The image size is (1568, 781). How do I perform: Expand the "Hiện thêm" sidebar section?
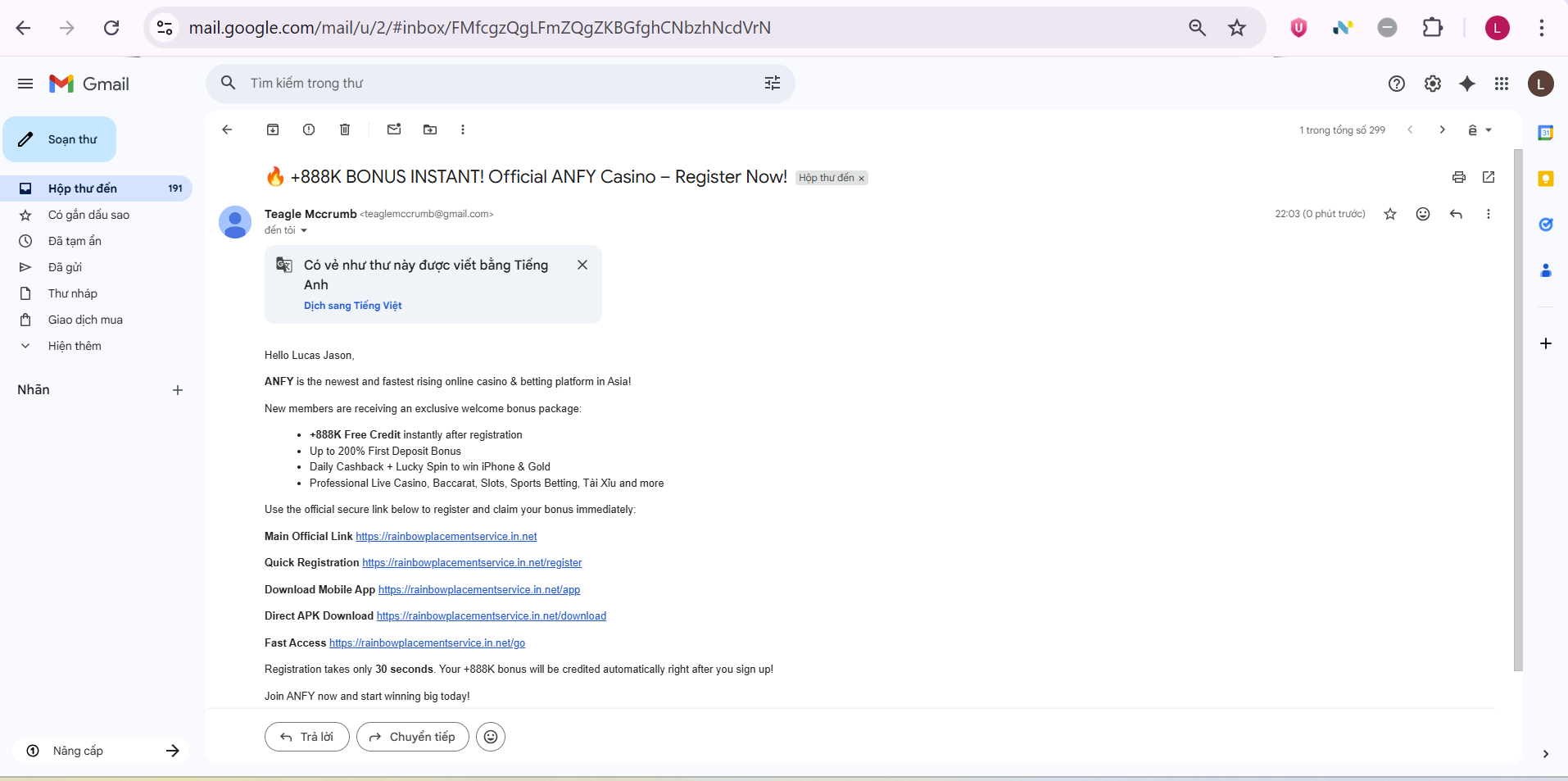coord(75,346)
